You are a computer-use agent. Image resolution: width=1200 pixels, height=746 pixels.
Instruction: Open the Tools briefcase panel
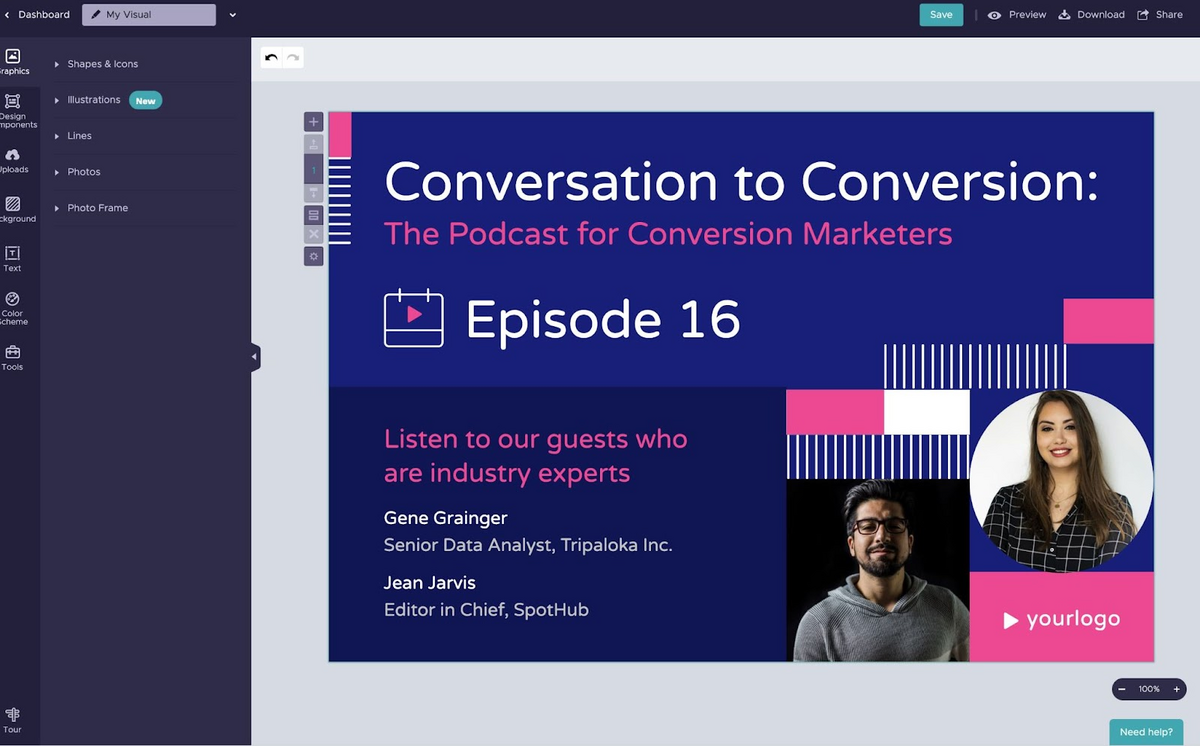(13, 357)
